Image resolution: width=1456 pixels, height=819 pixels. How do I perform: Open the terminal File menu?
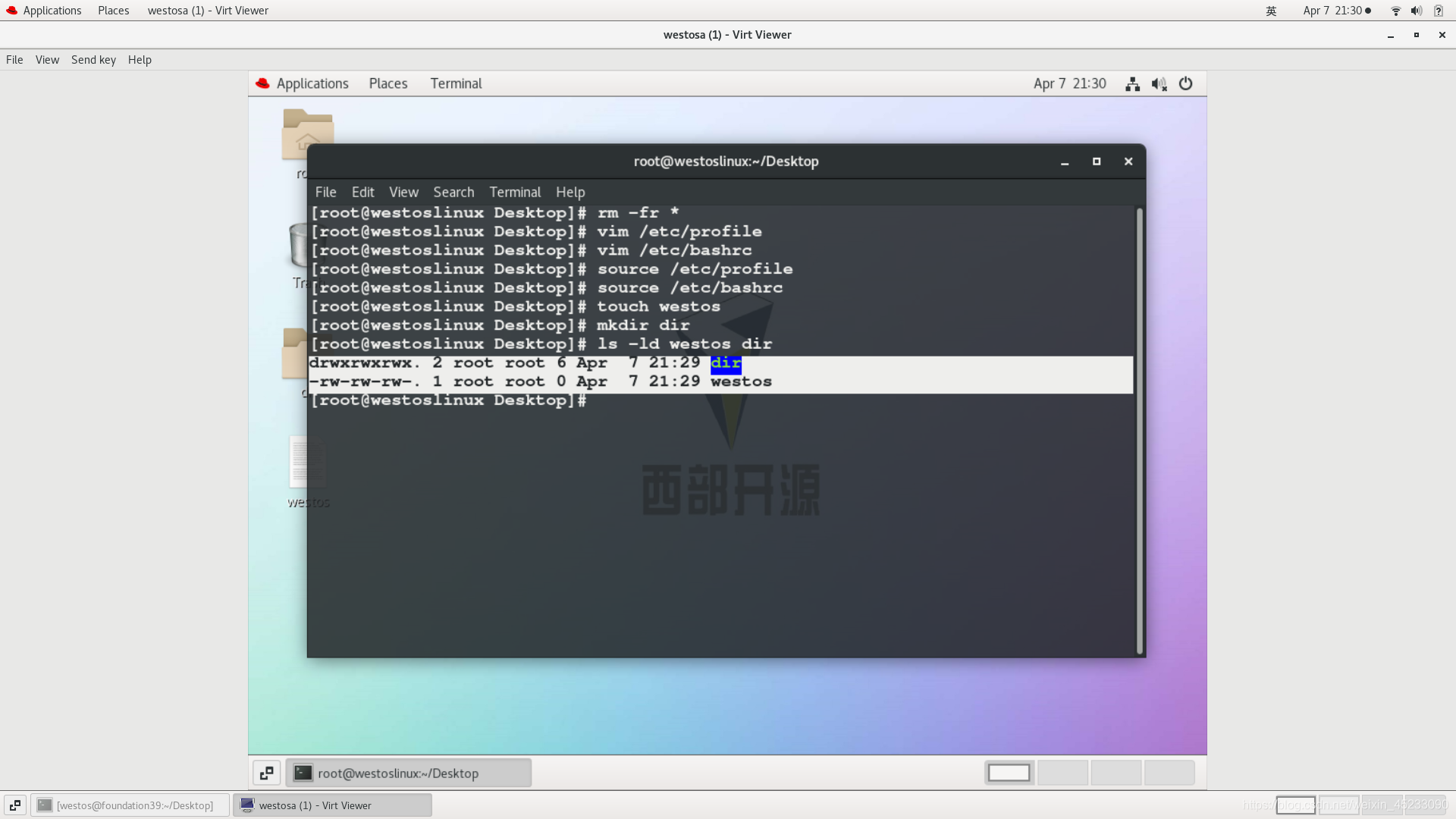tap(325, 193)
